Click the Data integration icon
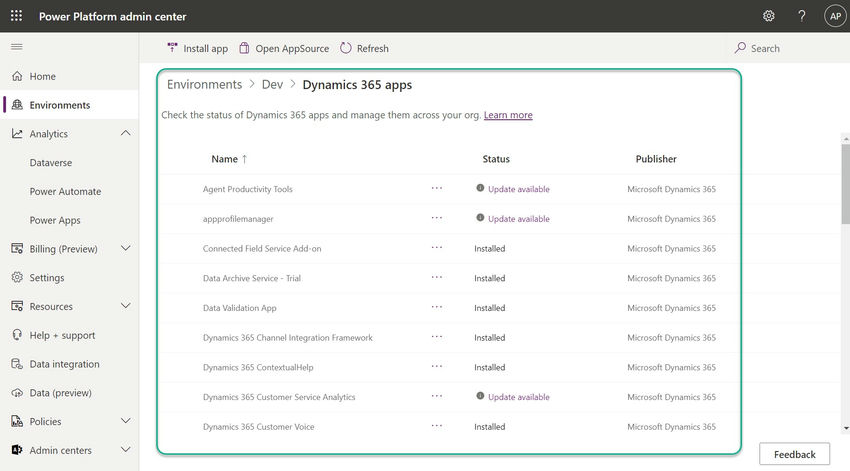This screenshot has width=850, height=471. point(17,364)
